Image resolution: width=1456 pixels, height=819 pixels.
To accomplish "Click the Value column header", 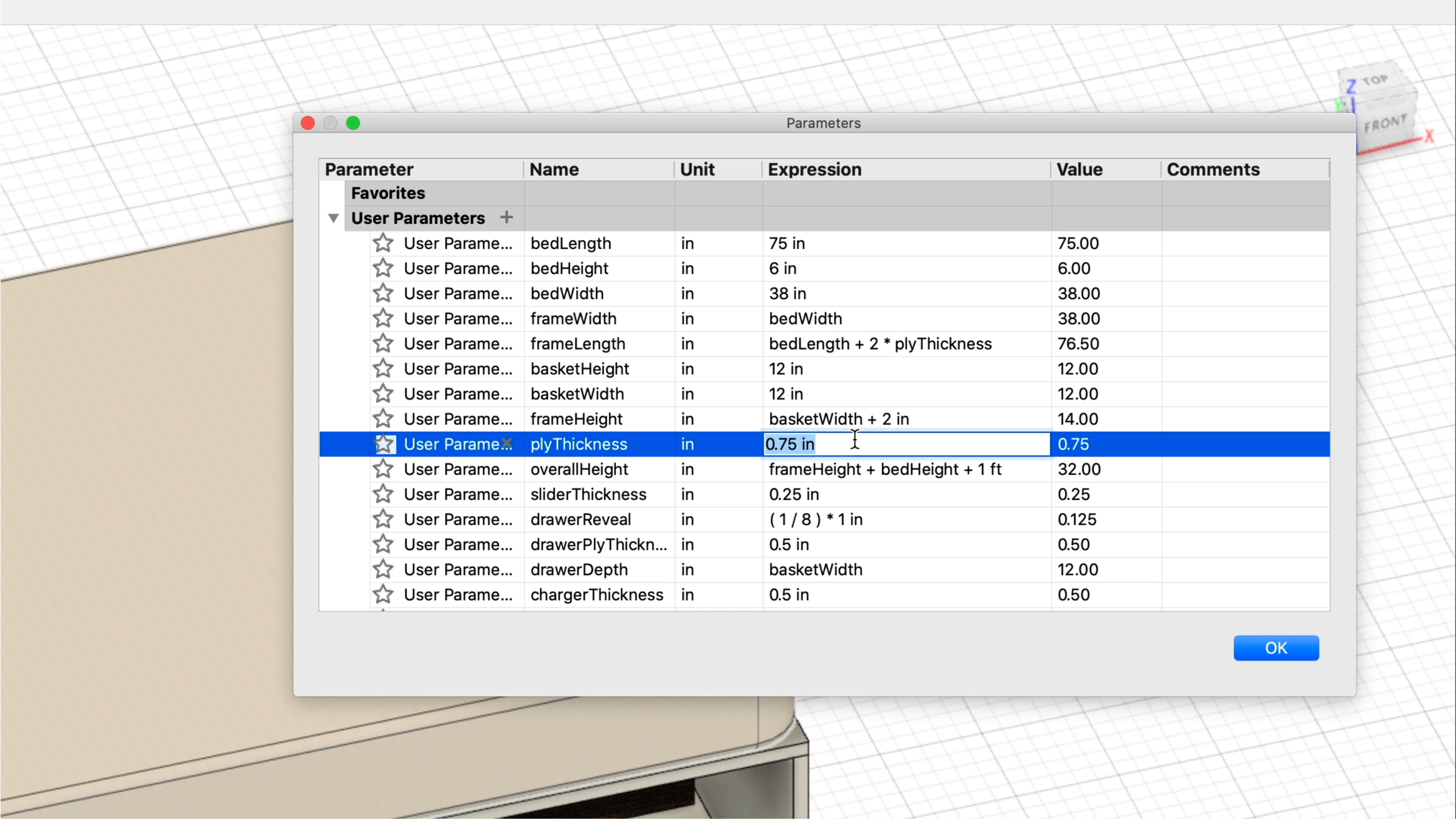I will (x=1106, y=169).
